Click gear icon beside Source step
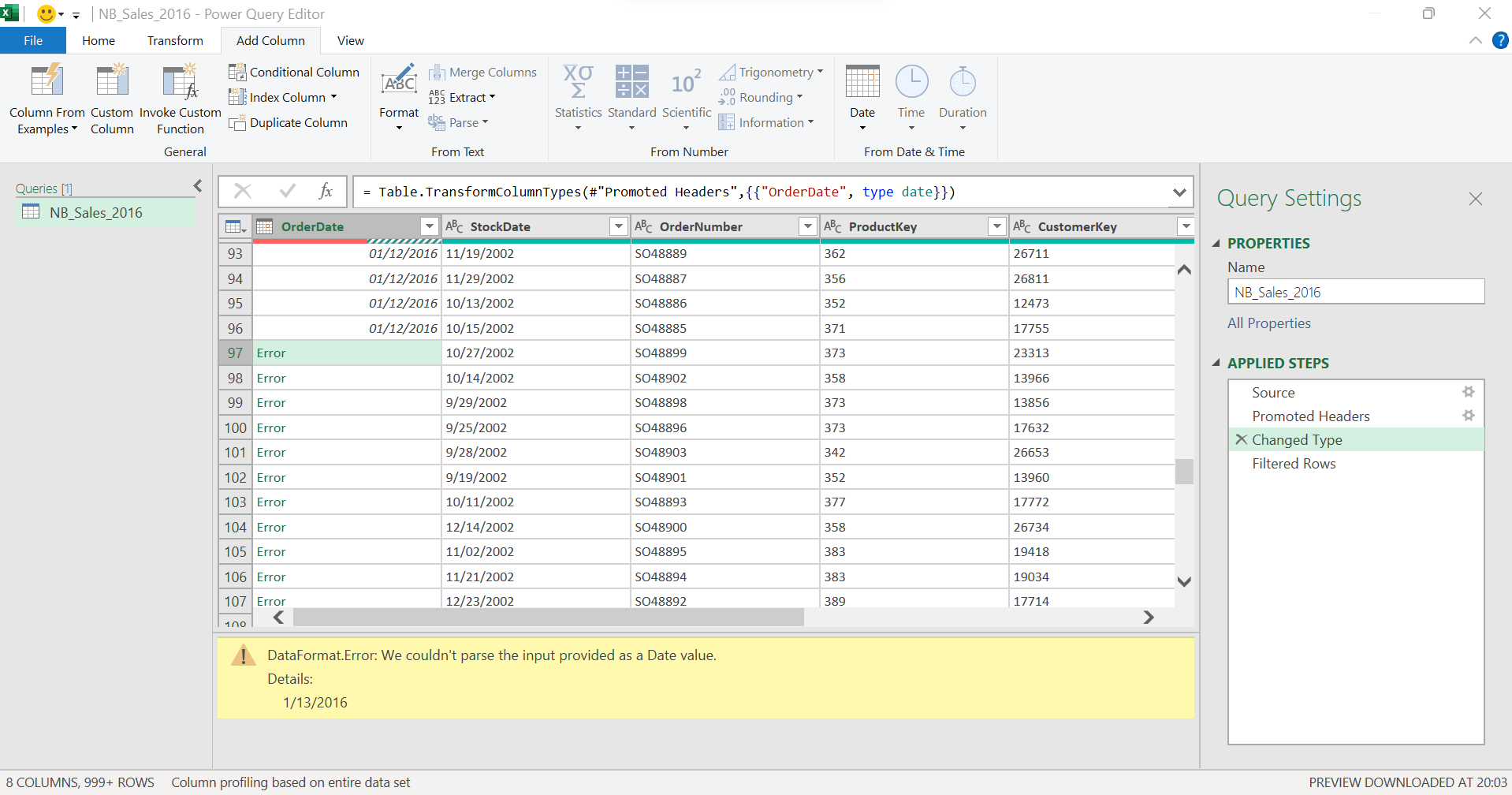The width and height of the screenshot is (1512, 795). point(1468,392)
